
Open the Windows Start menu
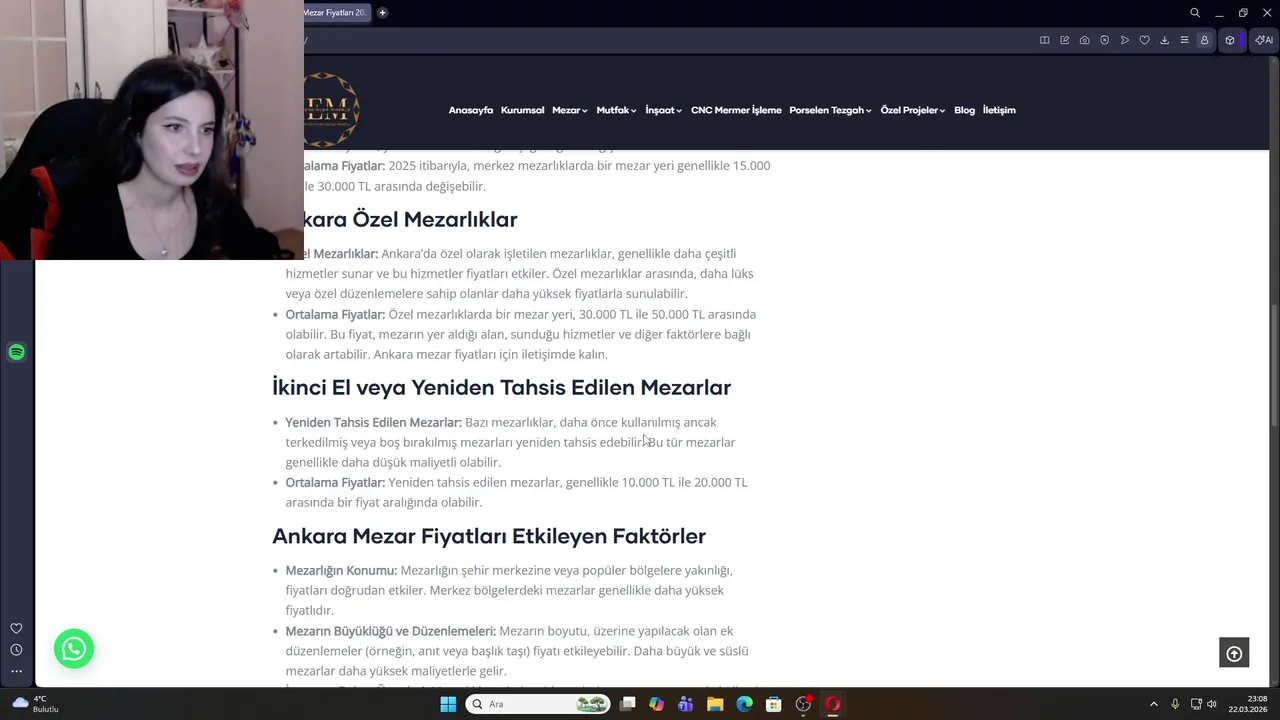448,704
